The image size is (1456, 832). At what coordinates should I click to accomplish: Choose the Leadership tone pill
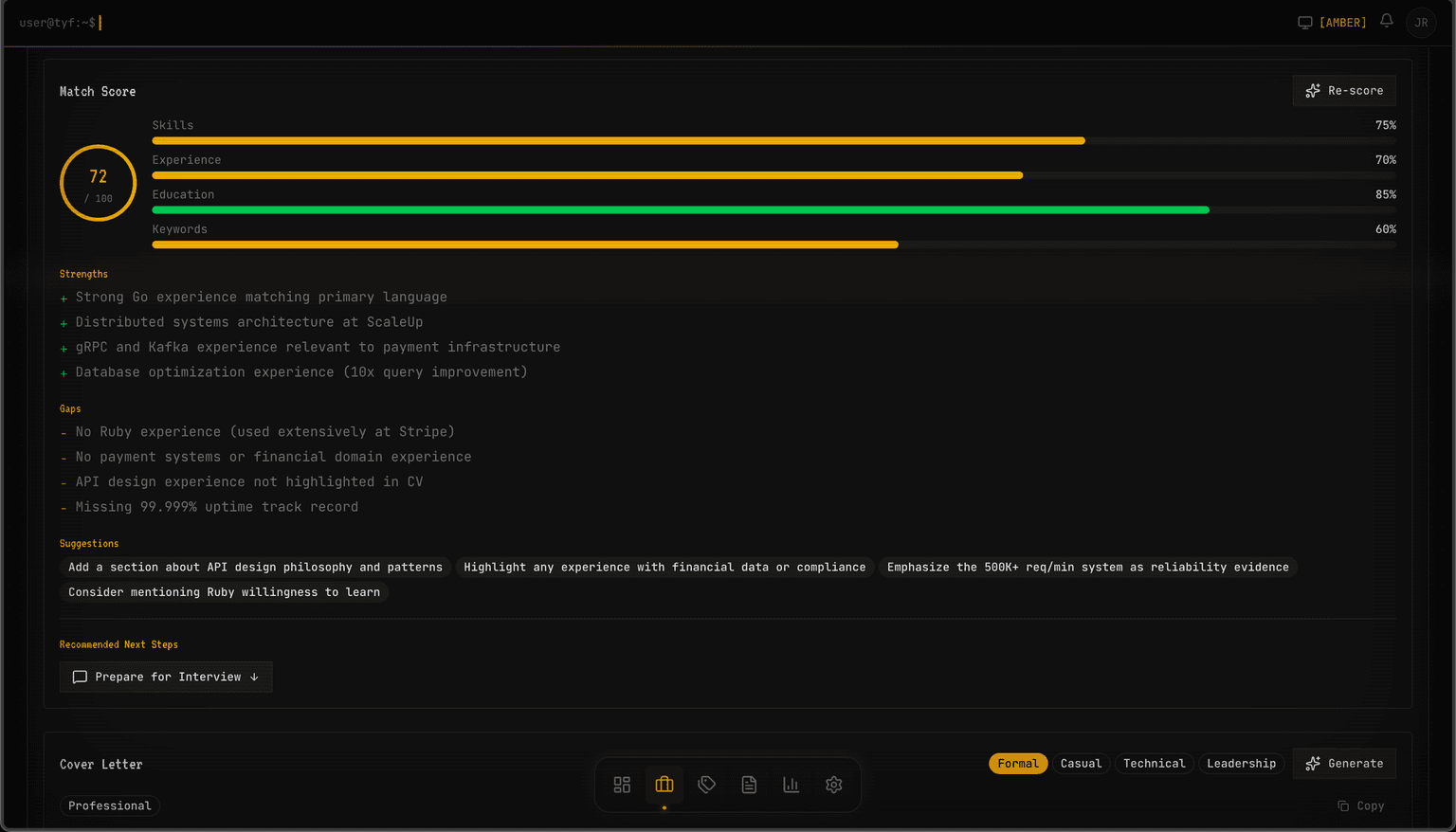point(1241,764)
